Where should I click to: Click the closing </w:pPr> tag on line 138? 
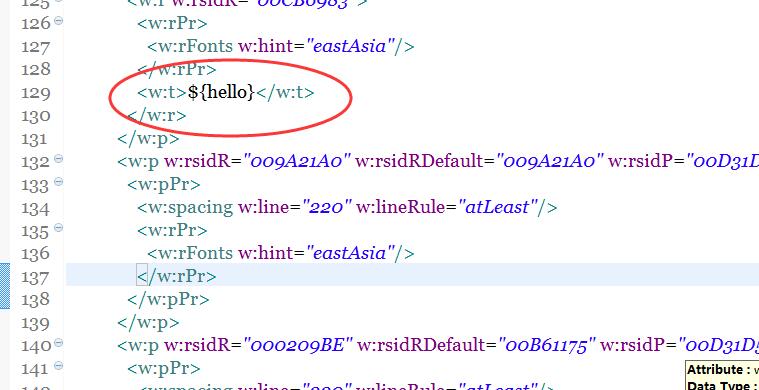tap(168, 299)
